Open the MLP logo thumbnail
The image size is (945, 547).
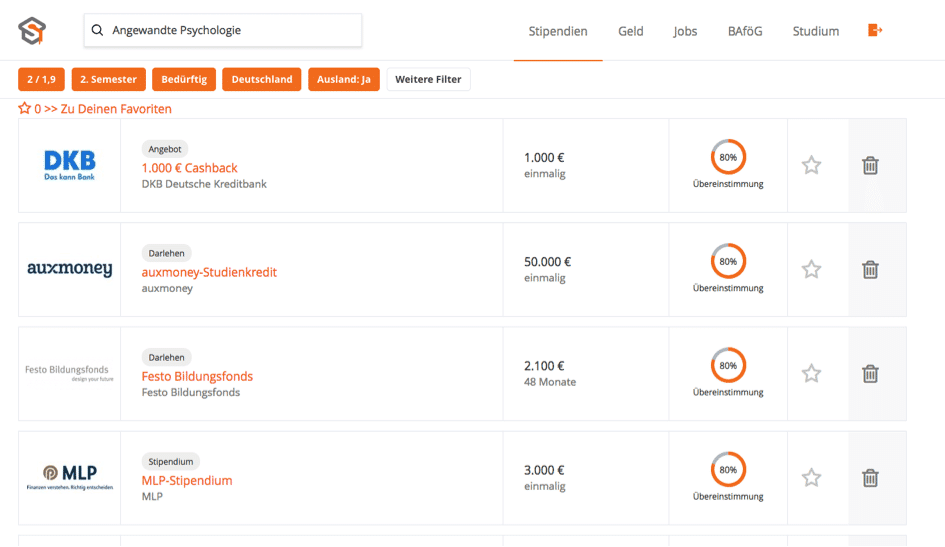pos(69,477)
